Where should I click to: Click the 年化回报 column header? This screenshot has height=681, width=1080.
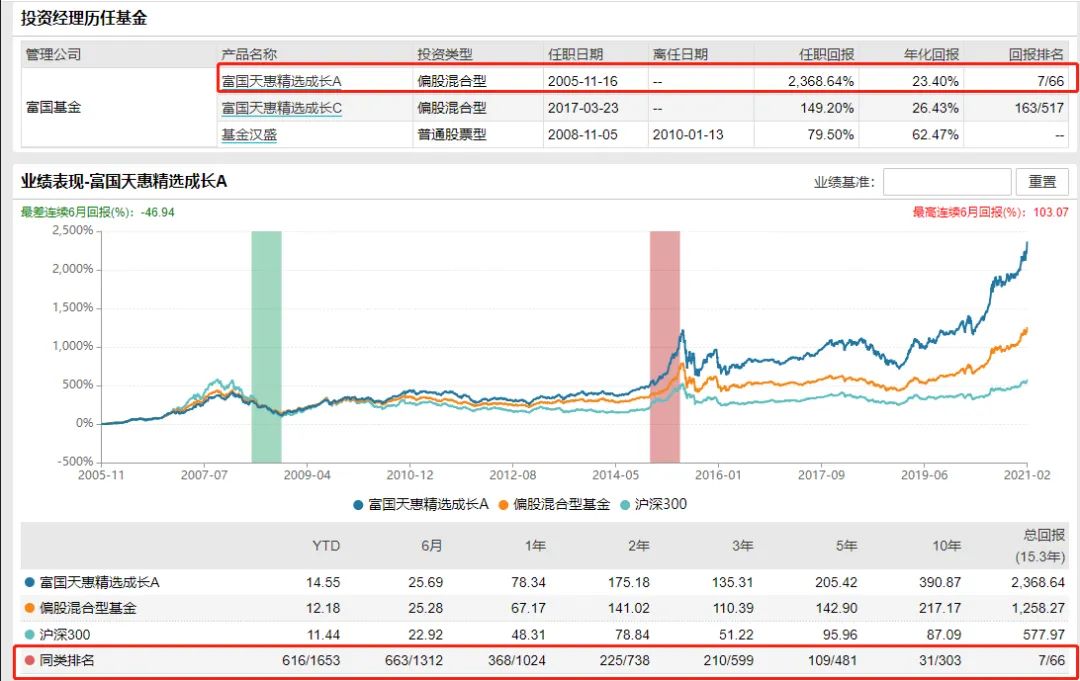pos(932,54)
